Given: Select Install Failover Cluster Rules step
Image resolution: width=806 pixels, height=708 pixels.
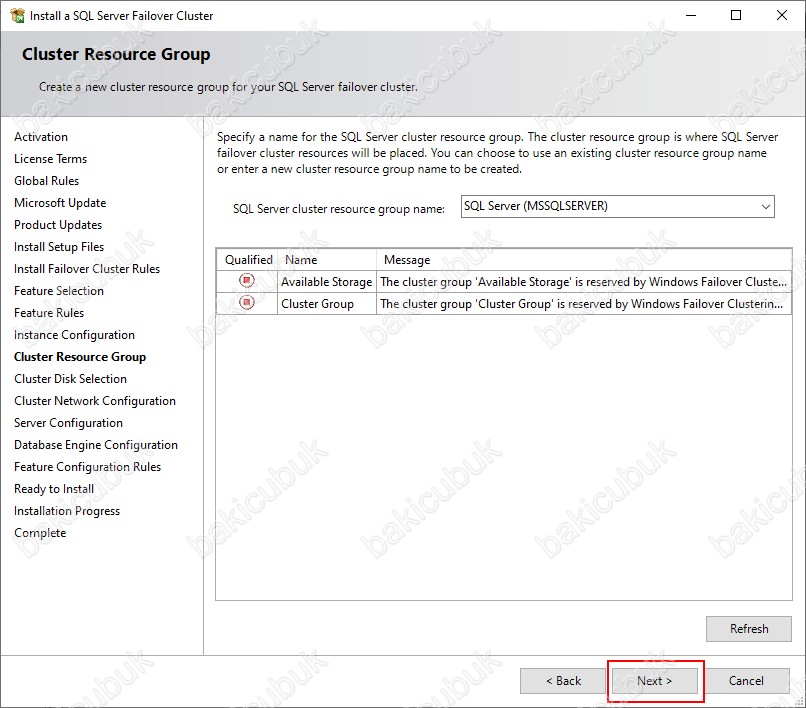Looking at the screenshot, I should (86, 269).
